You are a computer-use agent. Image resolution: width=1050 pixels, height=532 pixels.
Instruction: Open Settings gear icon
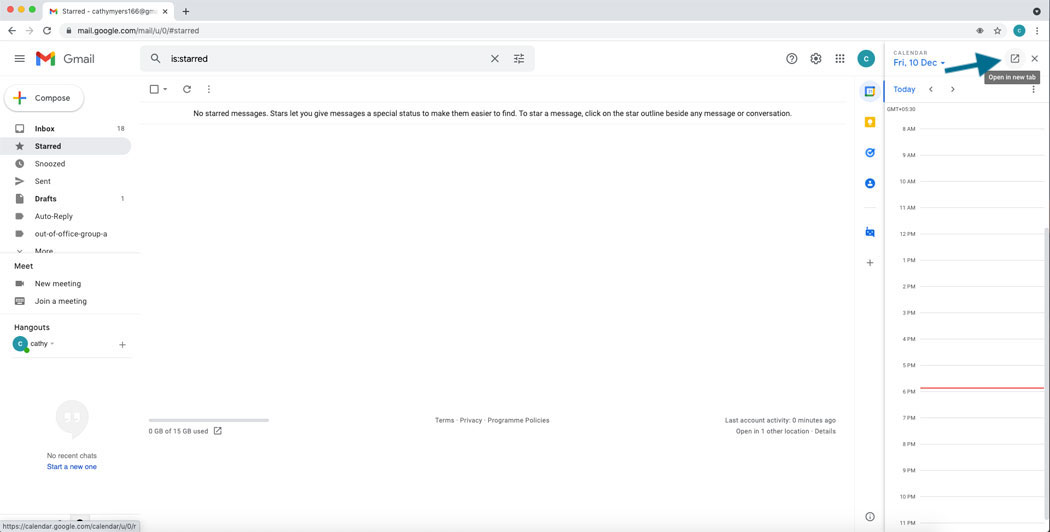tap(816, 59)
